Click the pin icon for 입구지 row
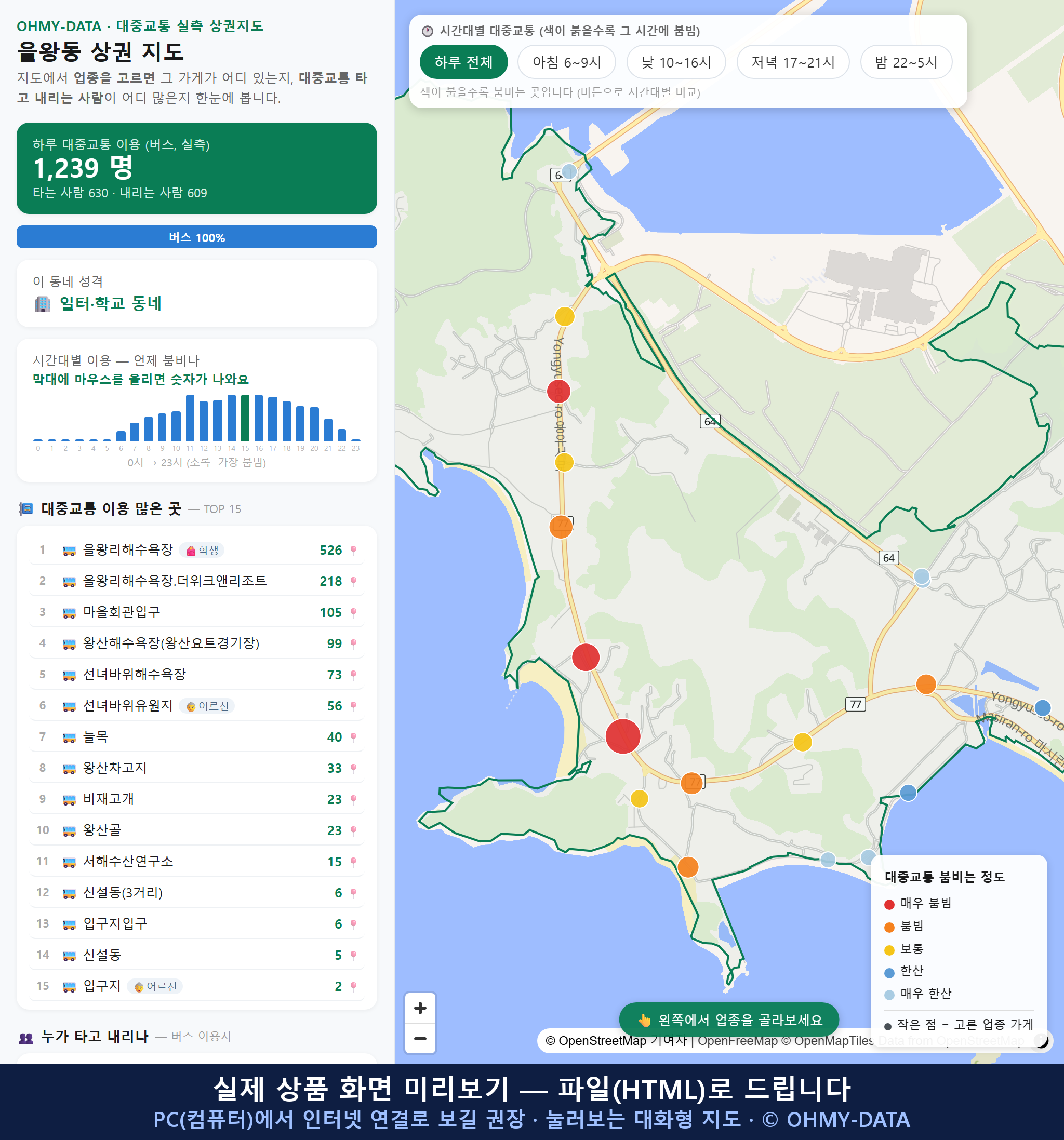1064x1140 pixels. click(x=353, y=986)
